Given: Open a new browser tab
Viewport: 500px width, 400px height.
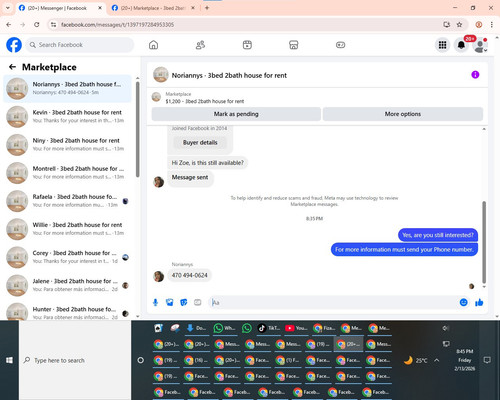Looking at the screenshot, I should pos(207,8).
